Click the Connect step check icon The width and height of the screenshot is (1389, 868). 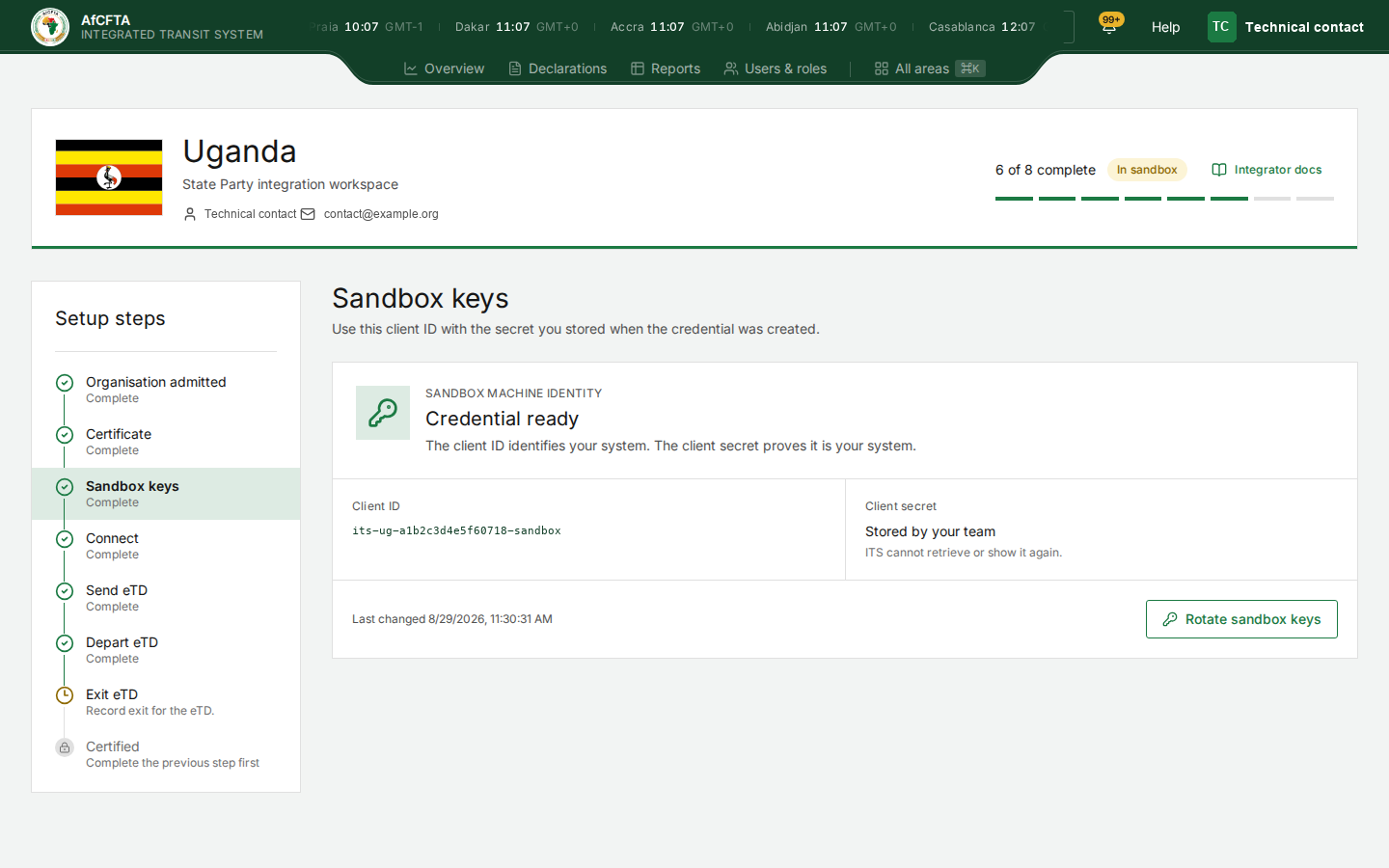pos(65,539)
